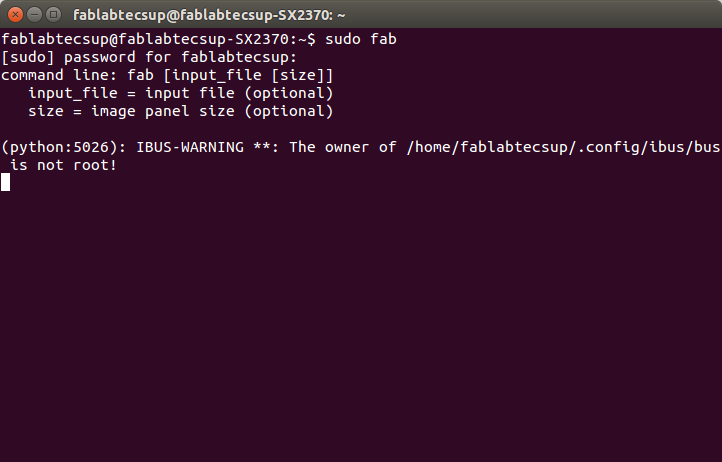This screenshot has width=722, height=462.
Task: Select the shell prompt ending in :~$
Action: point(158,39)
